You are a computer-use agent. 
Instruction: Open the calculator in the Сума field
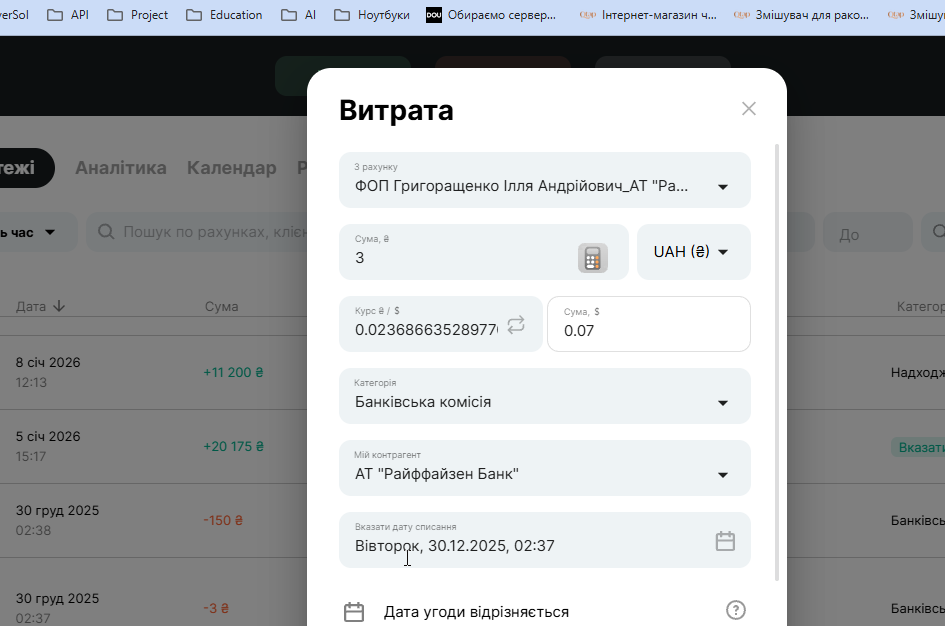point(592,258)
